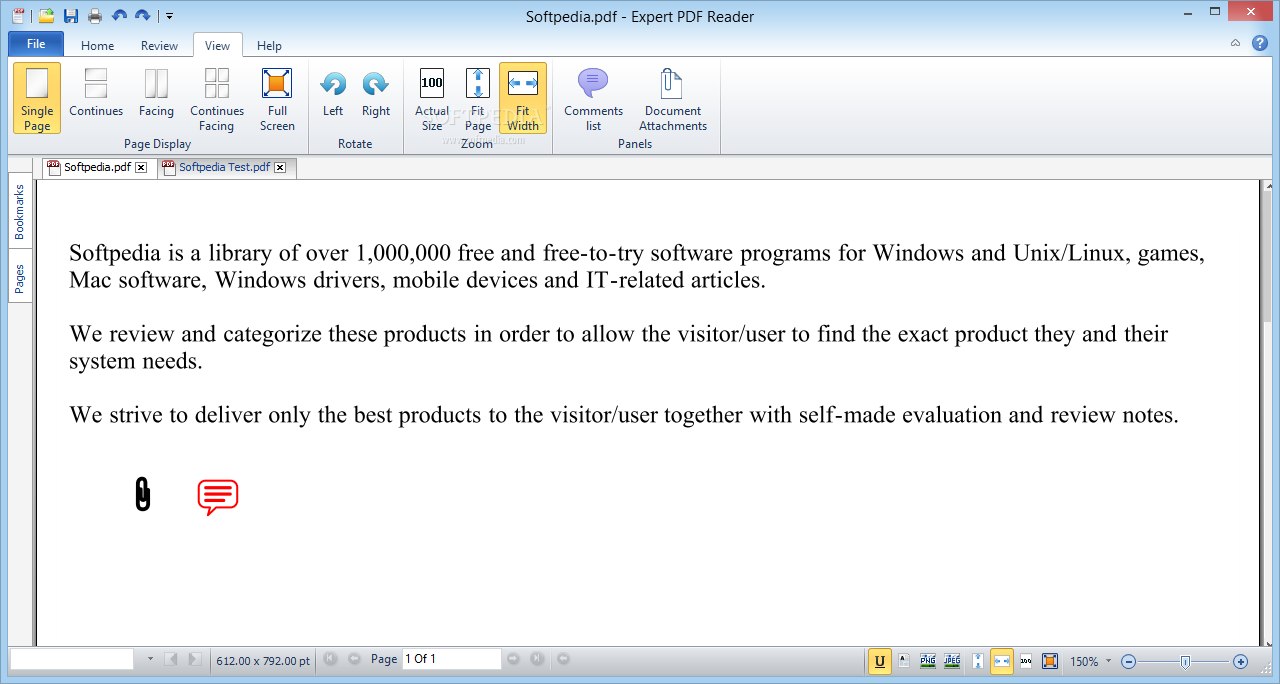Screen dimensions: 1280x684
Task: Expand the Pages side panel
Action: click(x=19, y=277)
